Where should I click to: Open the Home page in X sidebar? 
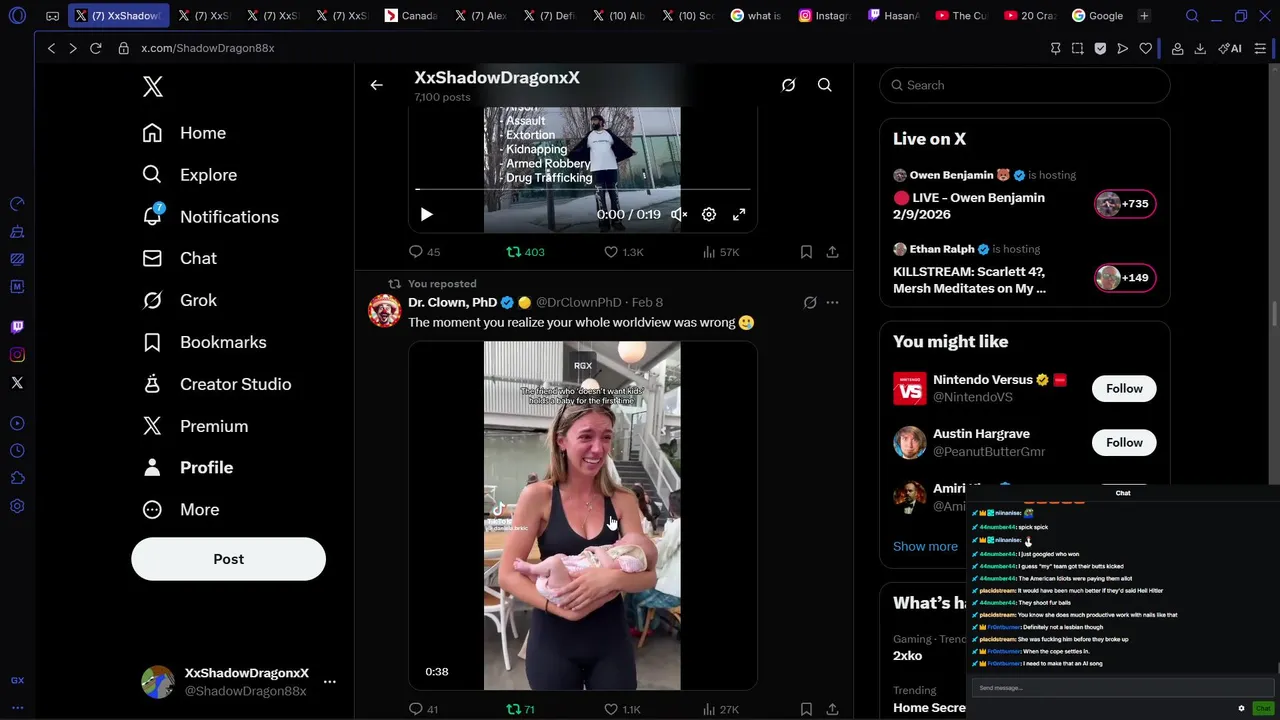(x=185, y=133)
